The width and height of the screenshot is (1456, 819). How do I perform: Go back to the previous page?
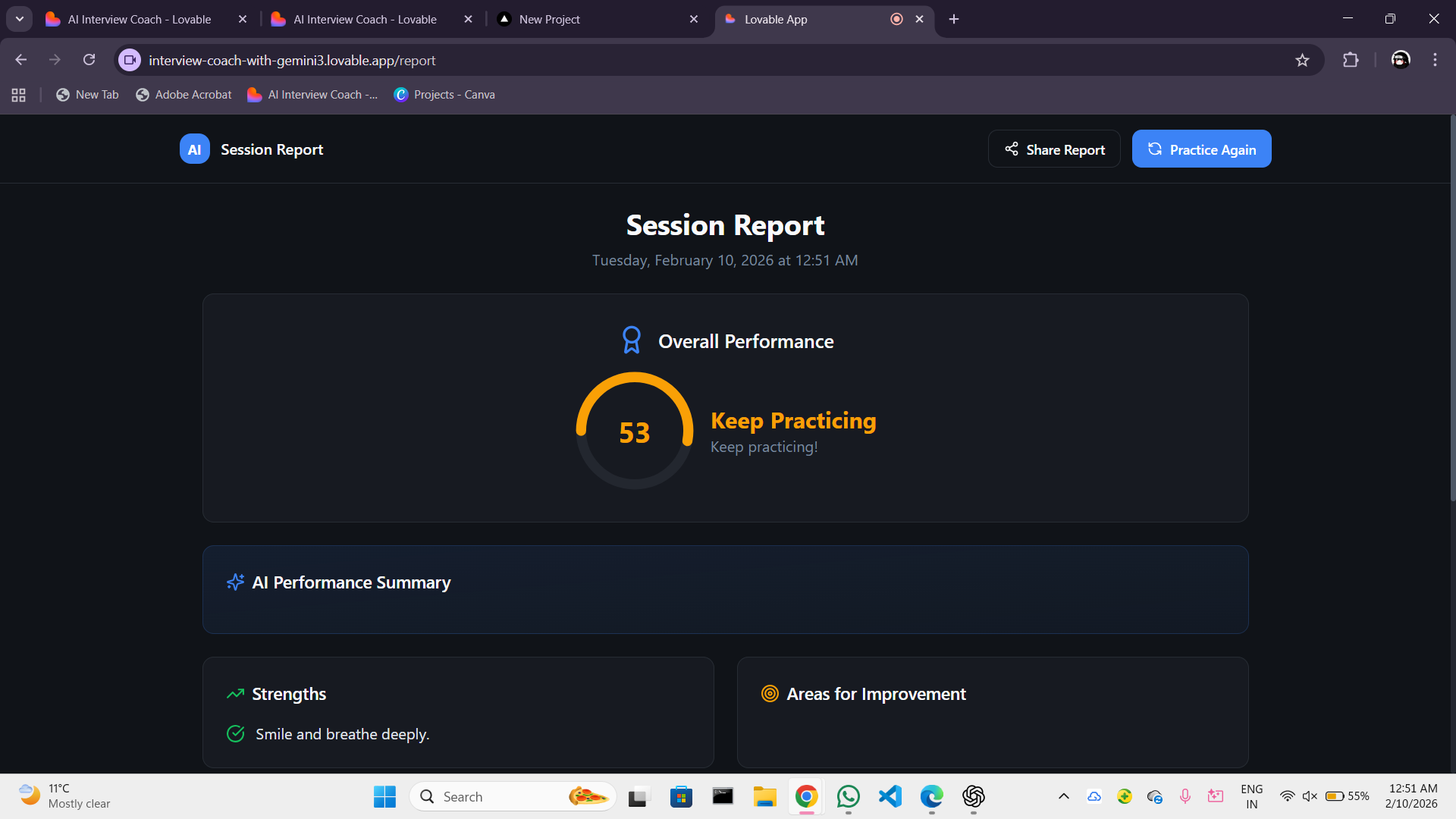point(21,60)
